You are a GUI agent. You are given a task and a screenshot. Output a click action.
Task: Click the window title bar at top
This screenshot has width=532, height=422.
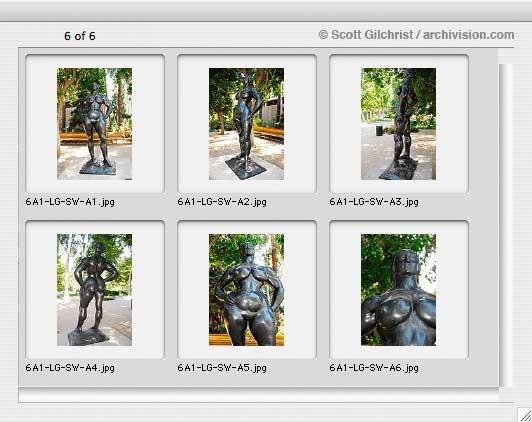point(266,11)
